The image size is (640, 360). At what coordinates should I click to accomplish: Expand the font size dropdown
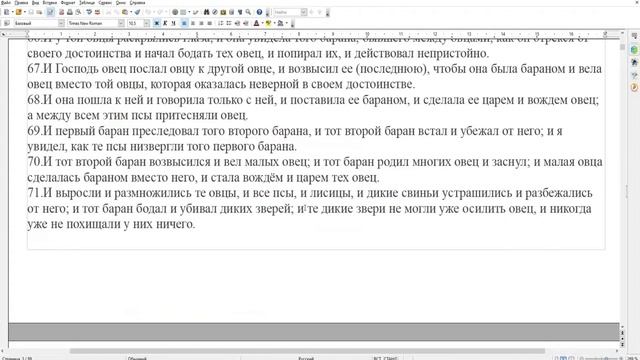point(147,23)
